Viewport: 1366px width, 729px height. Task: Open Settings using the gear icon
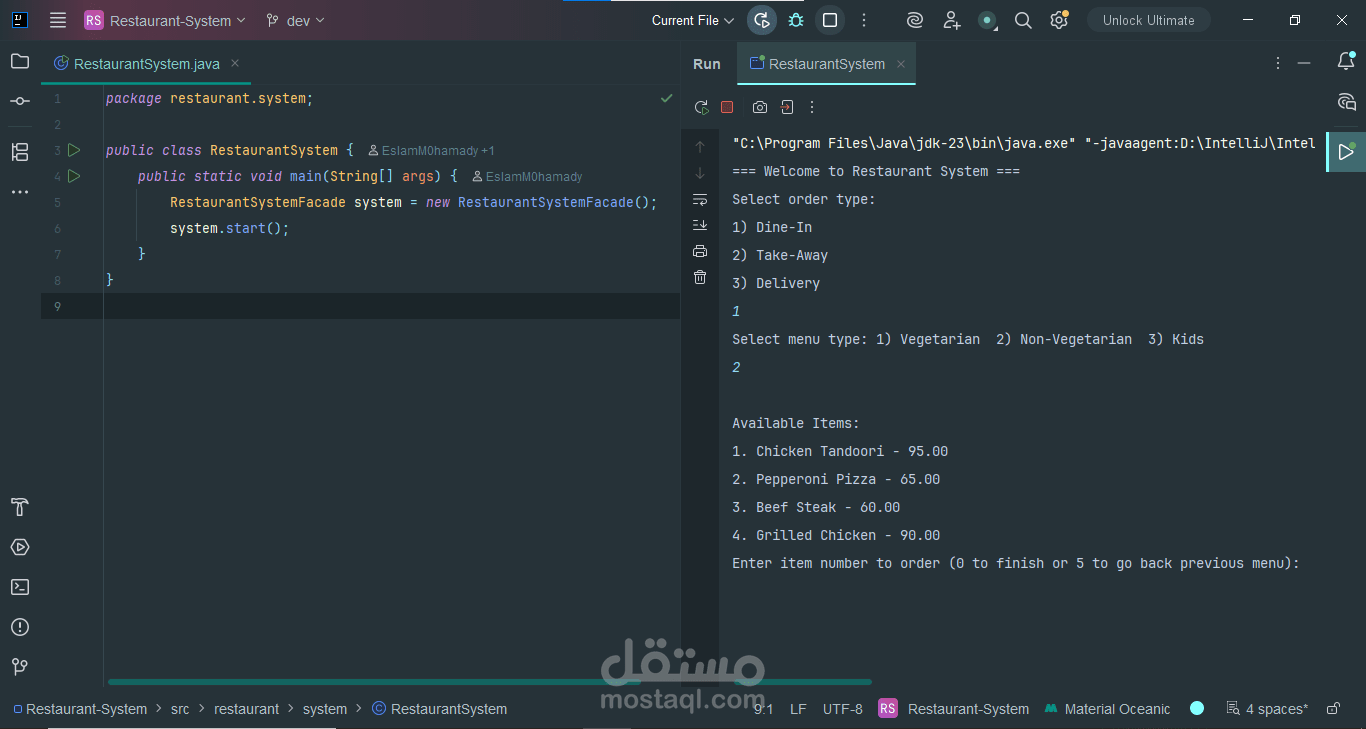[x=1058, y=20]
